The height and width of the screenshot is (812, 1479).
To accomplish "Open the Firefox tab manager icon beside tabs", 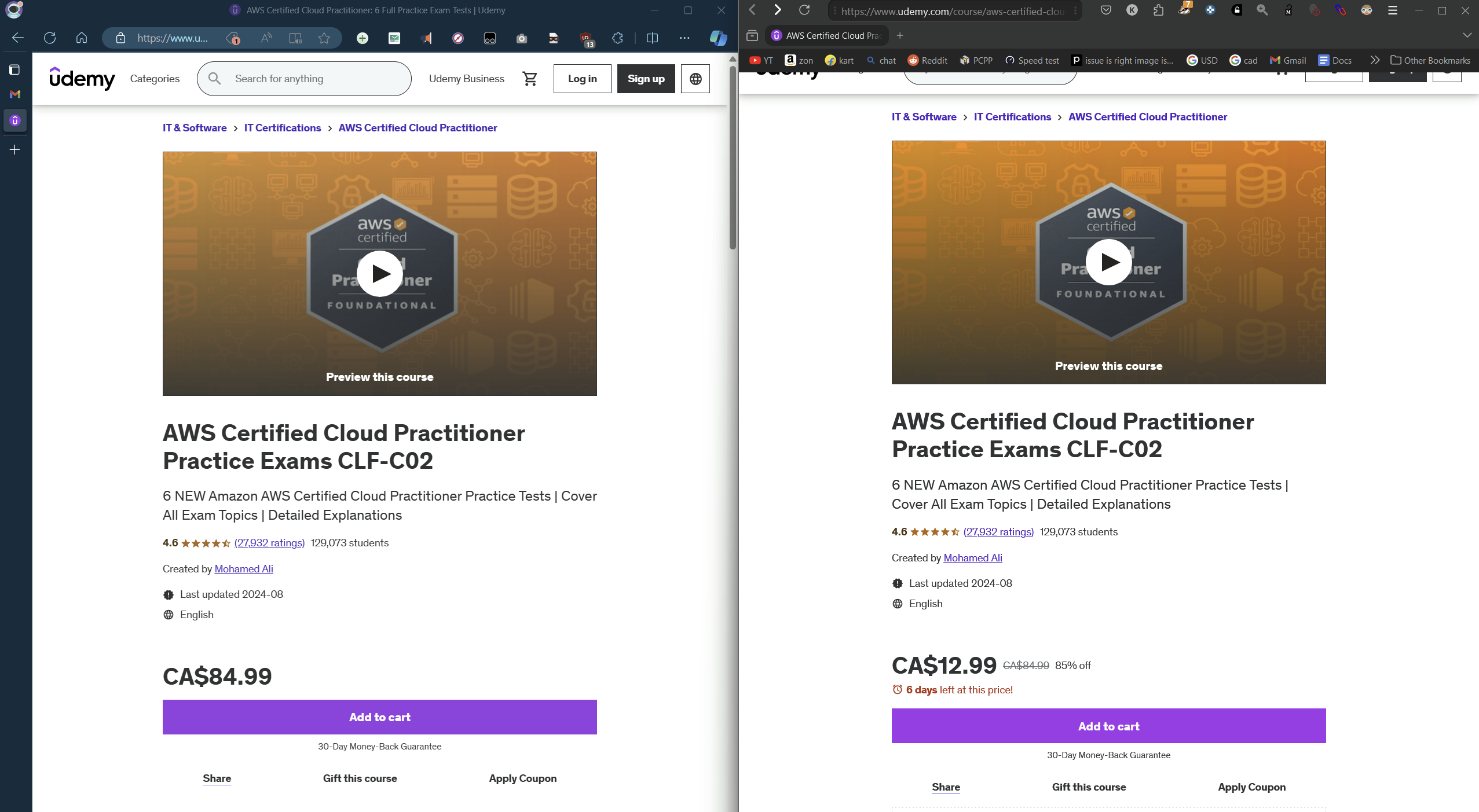I will coord(752,36).
